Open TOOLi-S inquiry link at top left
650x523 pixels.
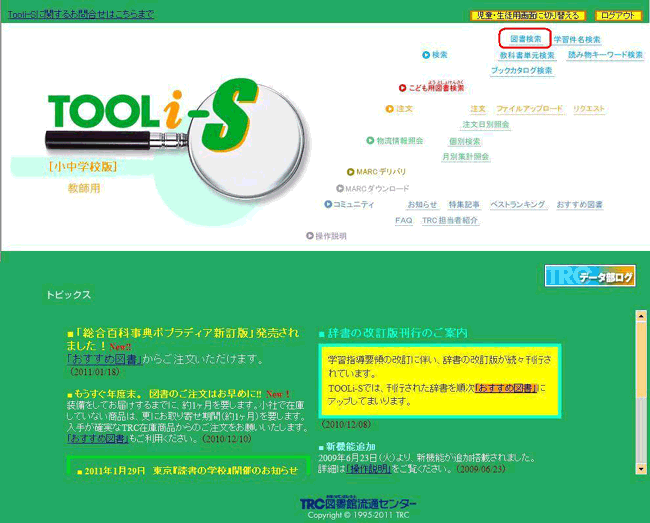(x=81, y=15)
